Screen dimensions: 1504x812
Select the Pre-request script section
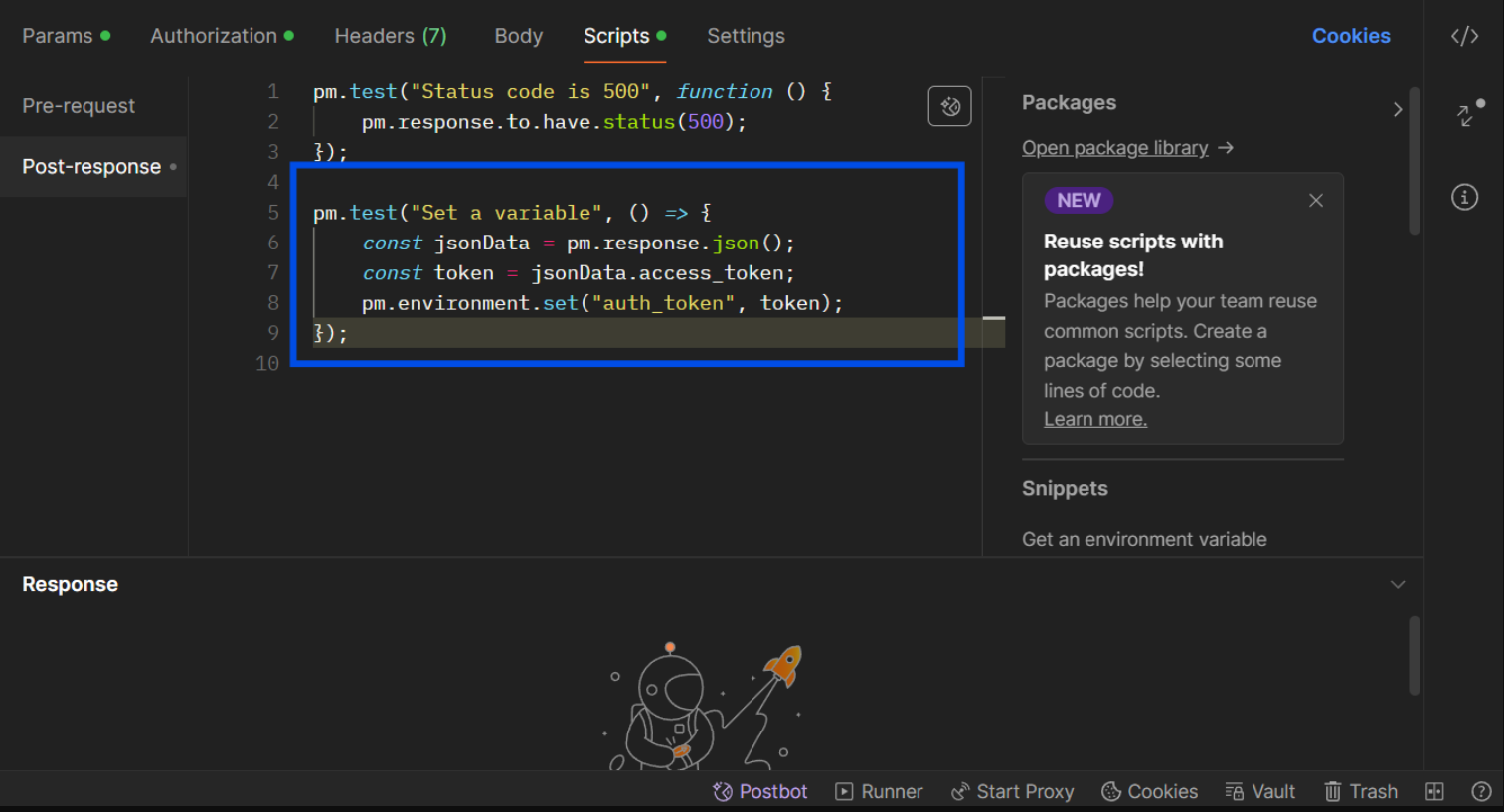tap(79, 106)
